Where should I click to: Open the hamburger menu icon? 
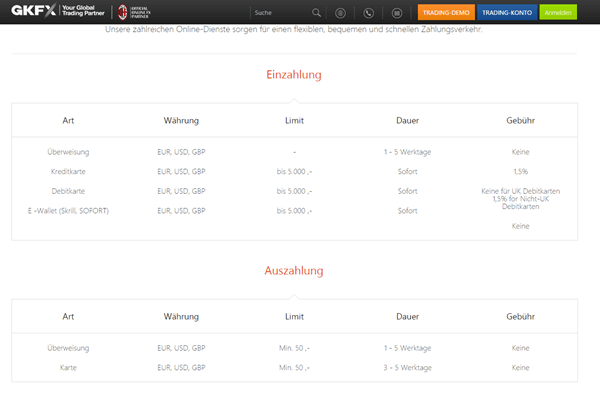(397, 13)
